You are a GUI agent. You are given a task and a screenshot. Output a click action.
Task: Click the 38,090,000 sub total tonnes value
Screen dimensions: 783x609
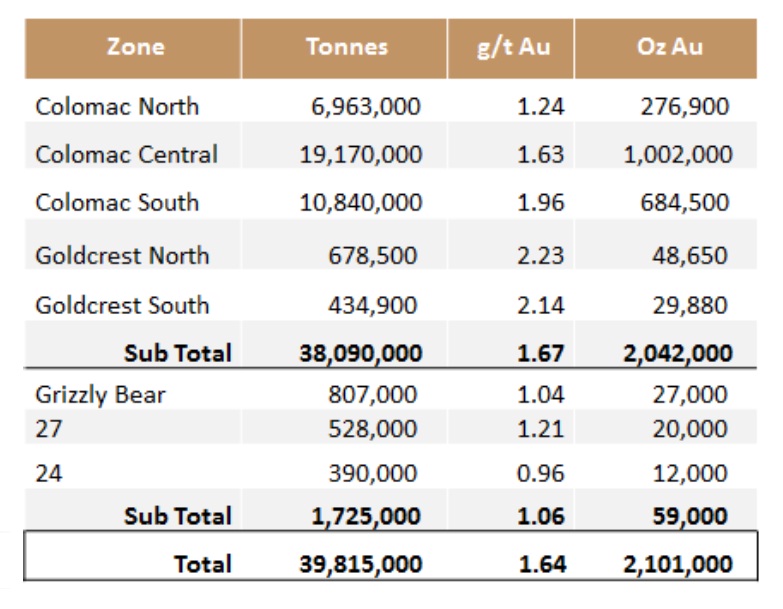[360, 353]
